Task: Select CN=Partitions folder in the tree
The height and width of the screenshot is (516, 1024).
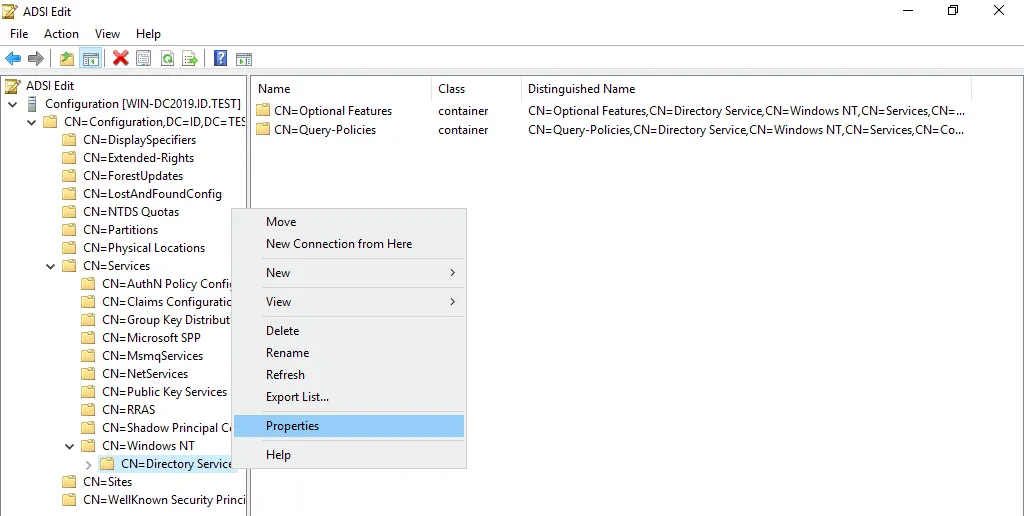Action: click(x=120, y=230)
